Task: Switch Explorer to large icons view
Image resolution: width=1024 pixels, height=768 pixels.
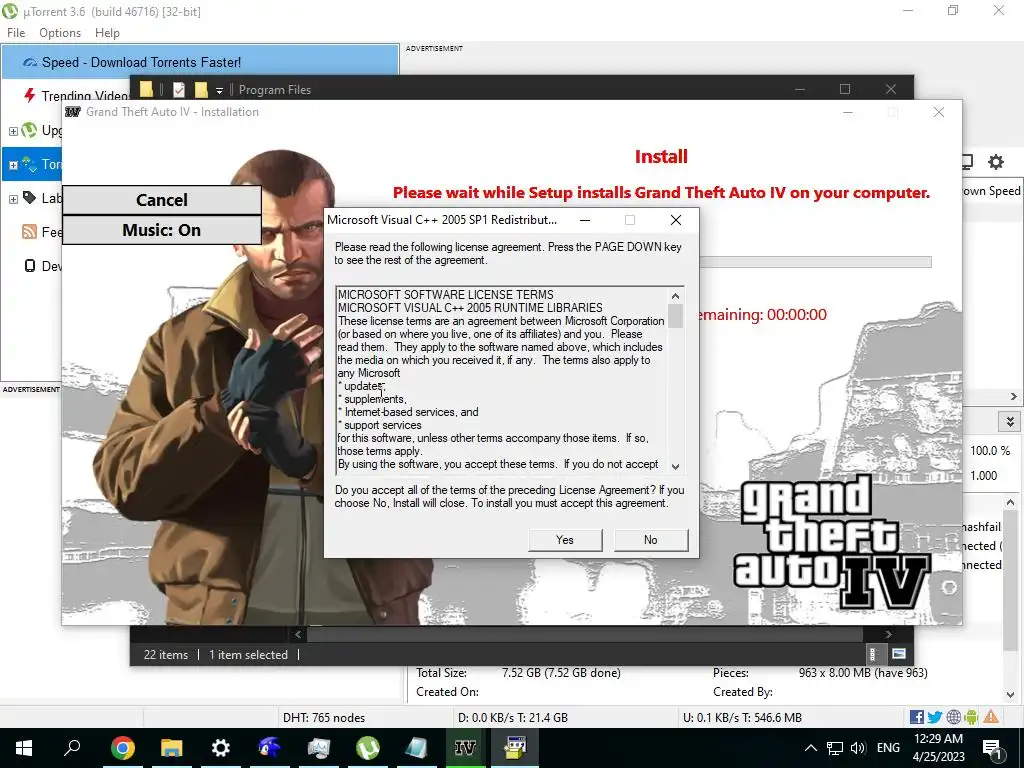Action: [x=899, y=654]
